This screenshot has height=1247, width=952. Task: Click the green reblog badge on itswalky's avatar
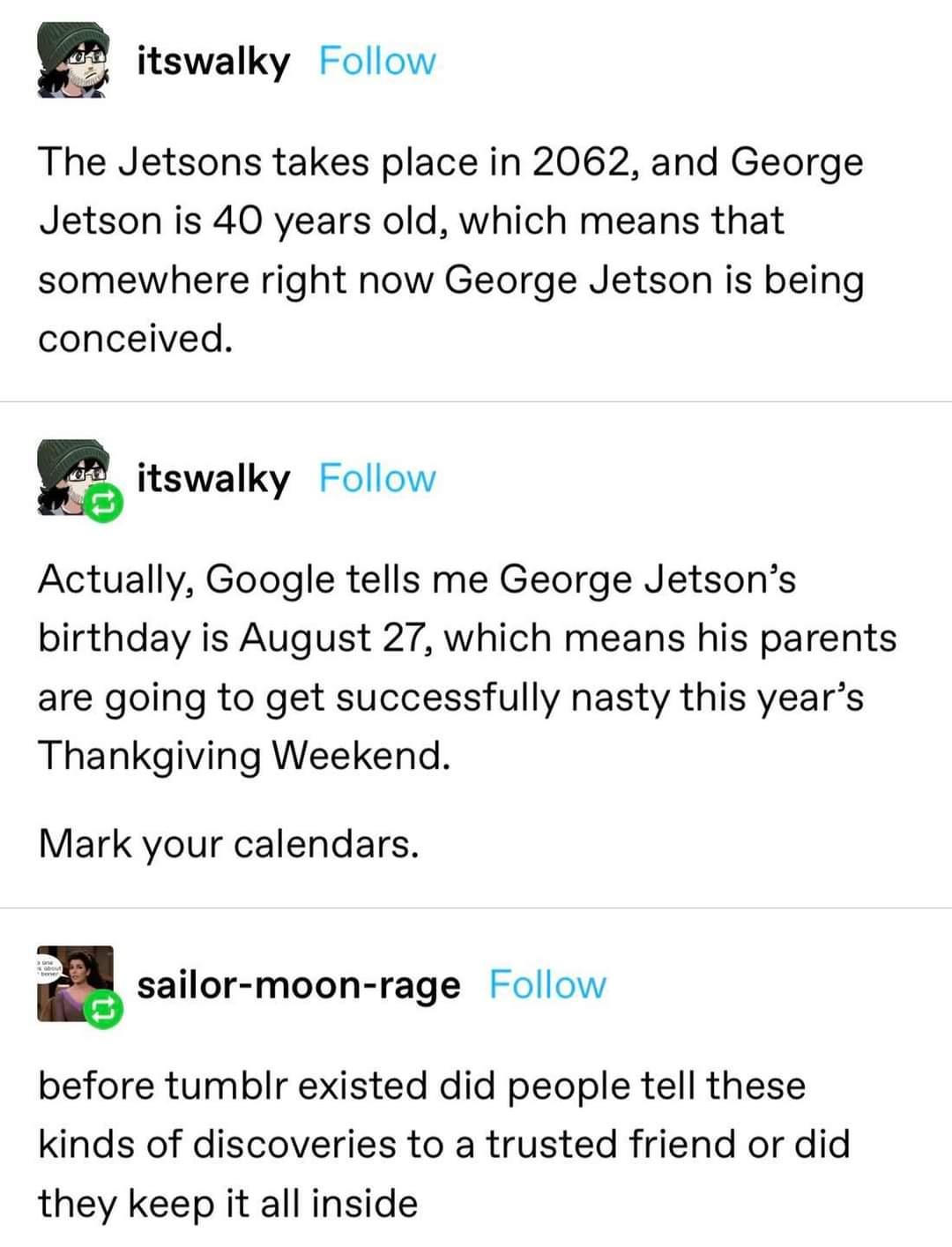[x=101, y=504]
